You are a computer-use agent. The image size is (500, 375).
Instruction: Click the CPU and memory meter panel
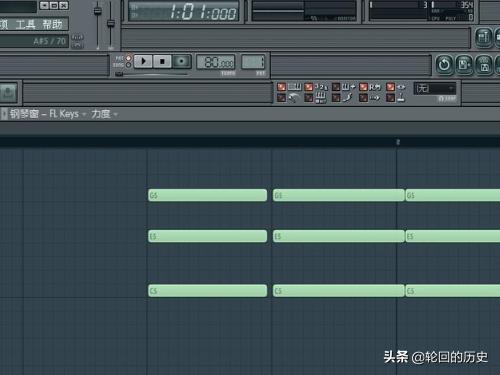tap(422, 10)
